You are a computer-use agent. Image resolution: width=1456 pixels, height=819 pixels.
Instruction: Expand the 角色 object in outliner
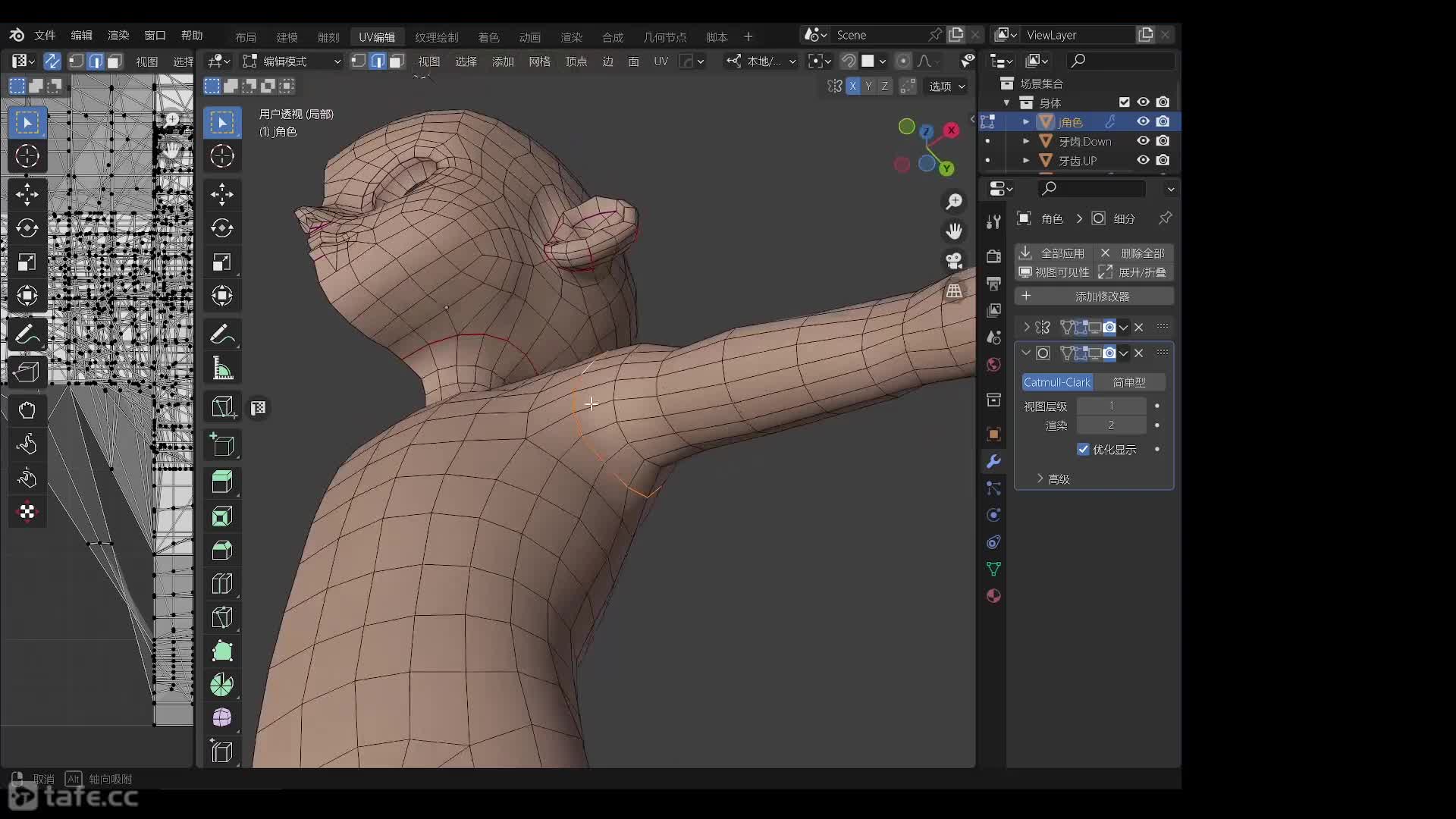(1026, 122)
